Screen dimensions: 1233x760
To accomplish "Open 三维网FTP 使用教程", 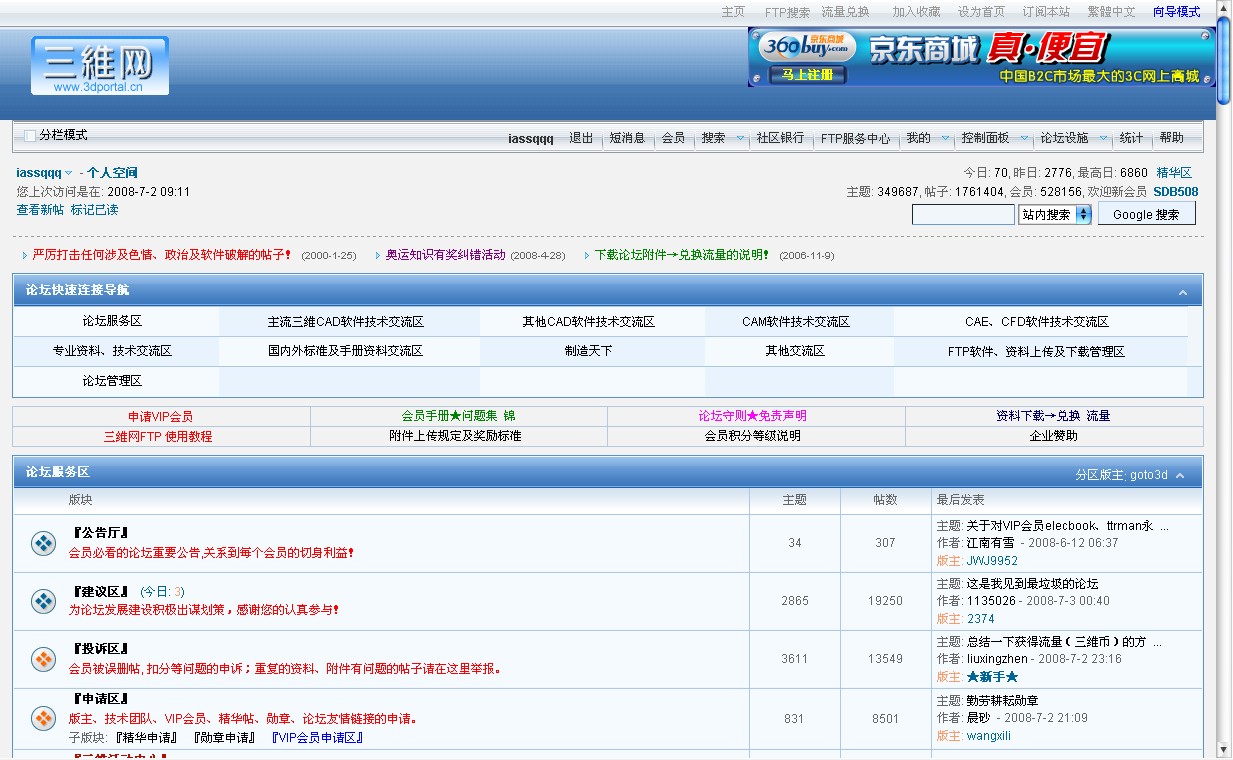I will pos(158,436).
